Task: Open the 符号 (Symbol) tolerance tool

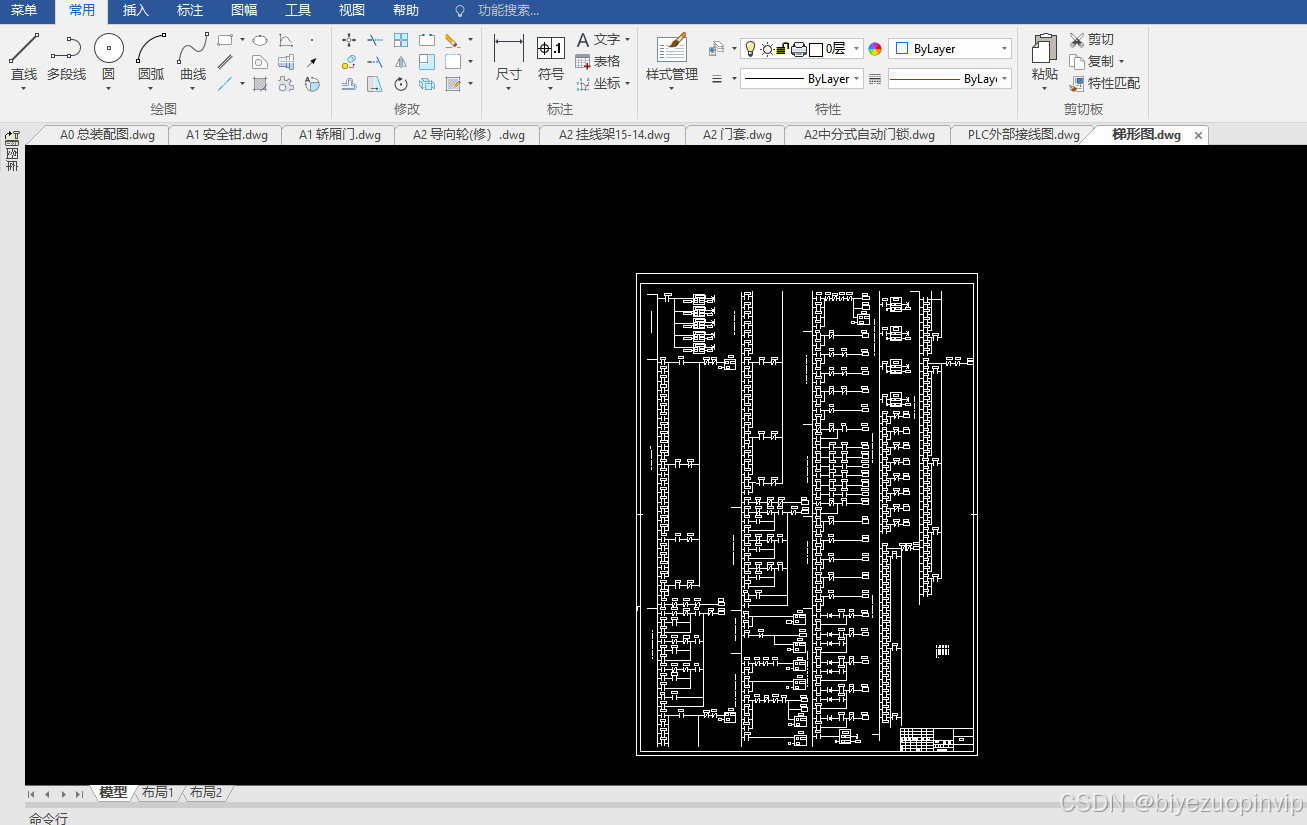Action: click(551, 58)
